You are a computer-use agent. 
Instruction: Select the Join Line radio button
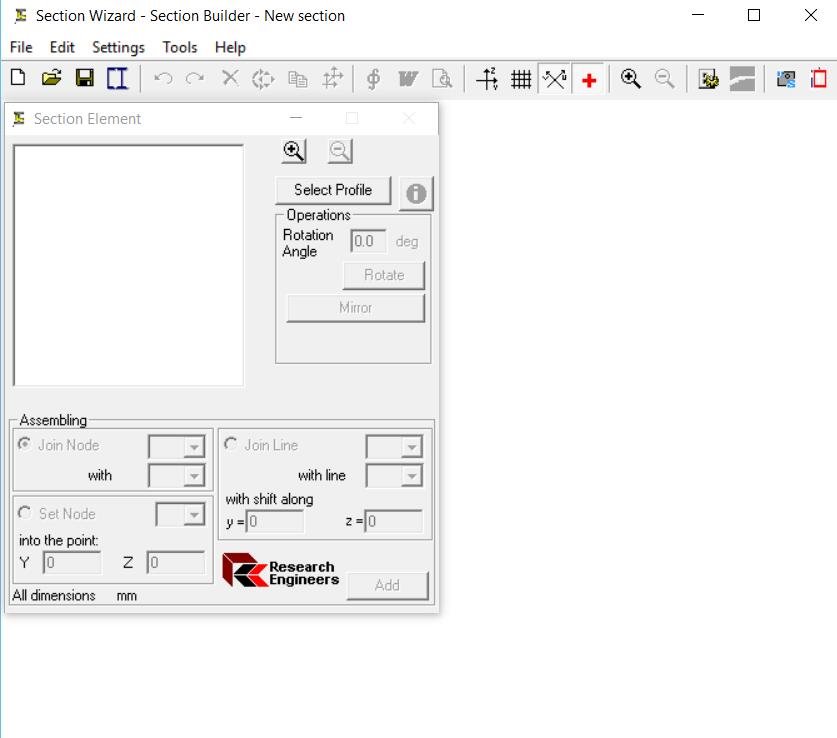click(x=231, y=444)
